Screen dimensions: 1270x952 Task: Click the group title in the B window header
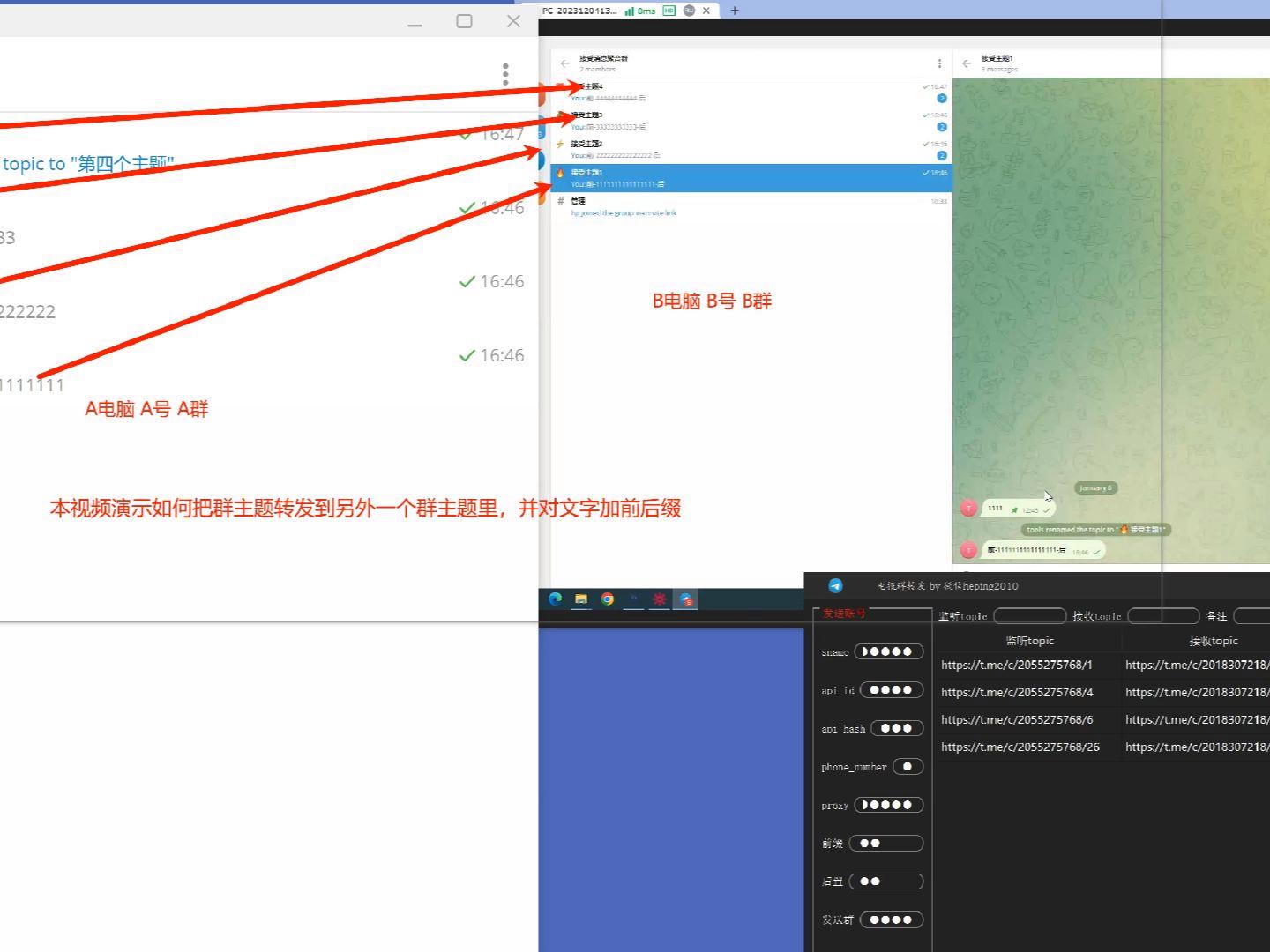click(x=603, y=58)
